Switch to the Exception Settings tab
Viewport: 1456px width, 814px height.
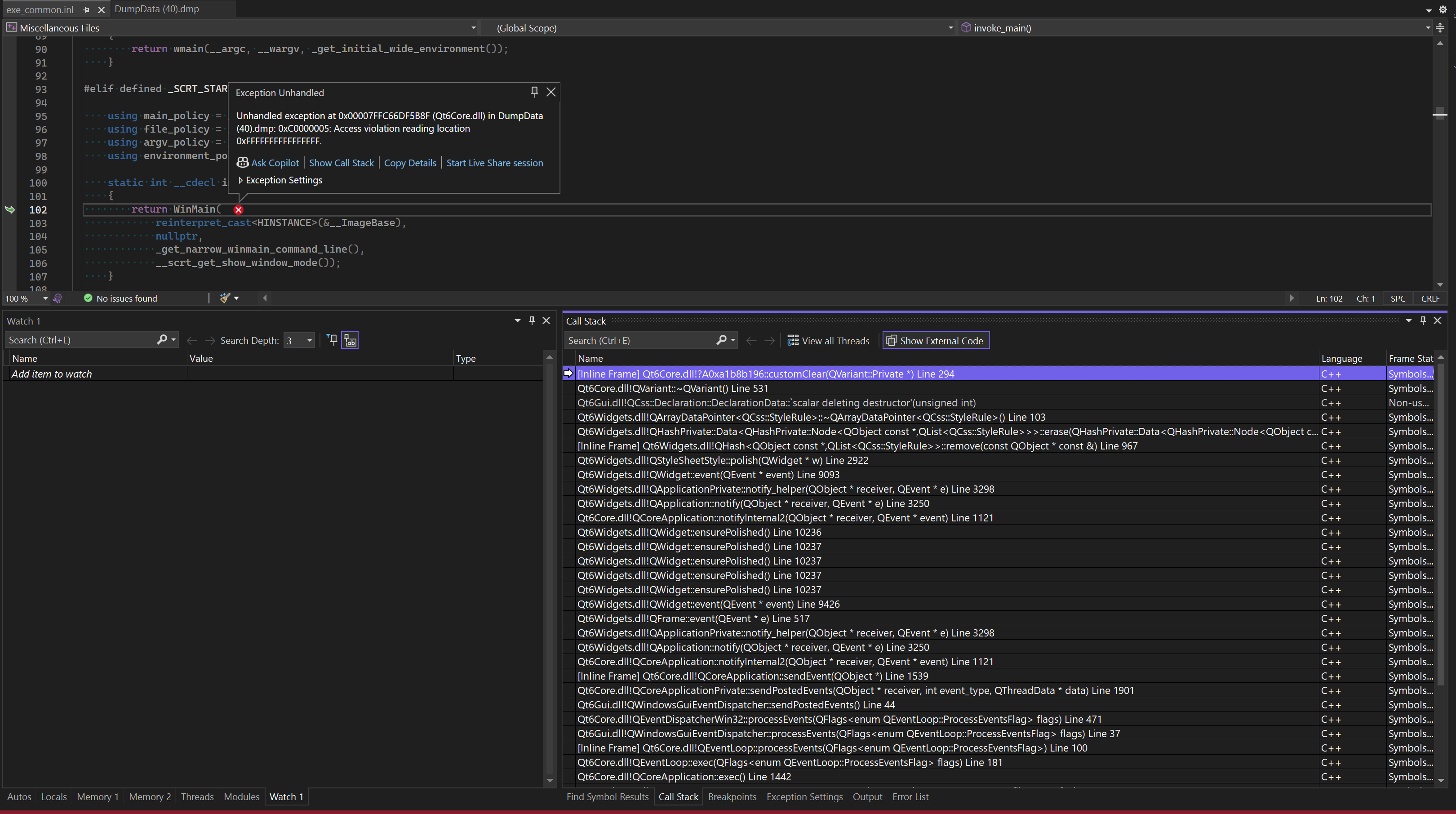click(x=804, y=796)
